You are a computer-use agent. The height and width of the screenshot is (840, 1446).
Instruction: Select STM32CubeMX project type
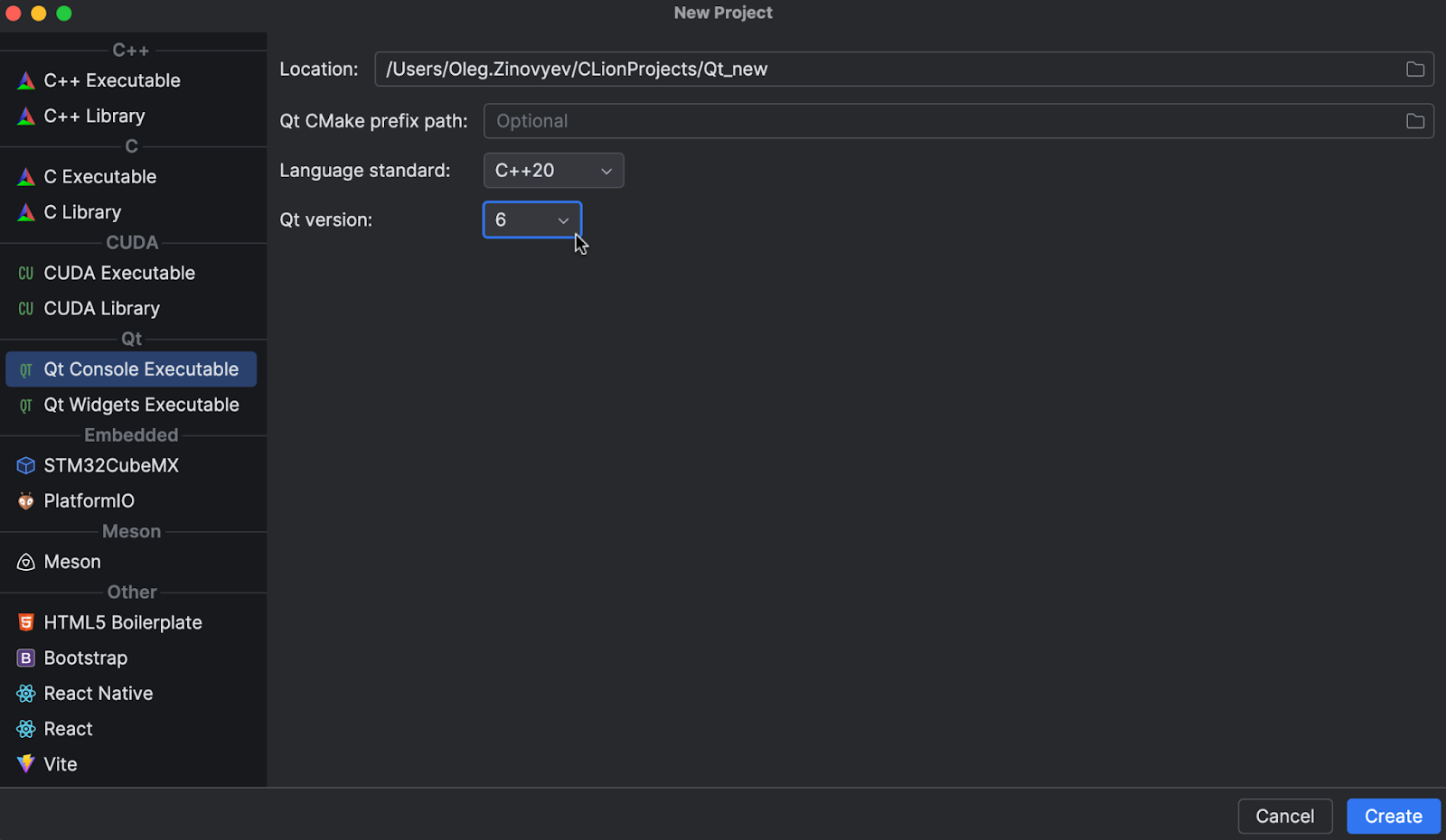point(132,466)
